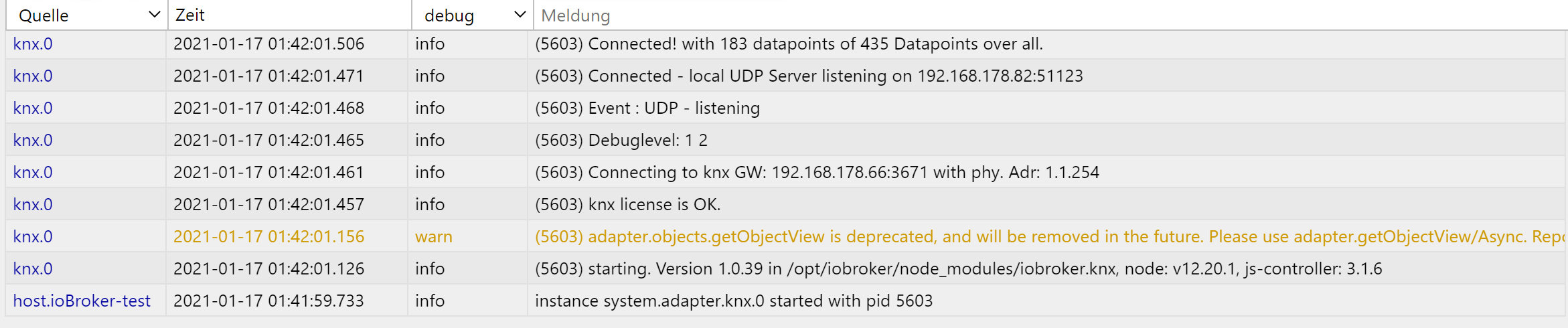Select the knx license is OK message
The width and height of the screenshot is (1568, 328).
coord(627,205)
